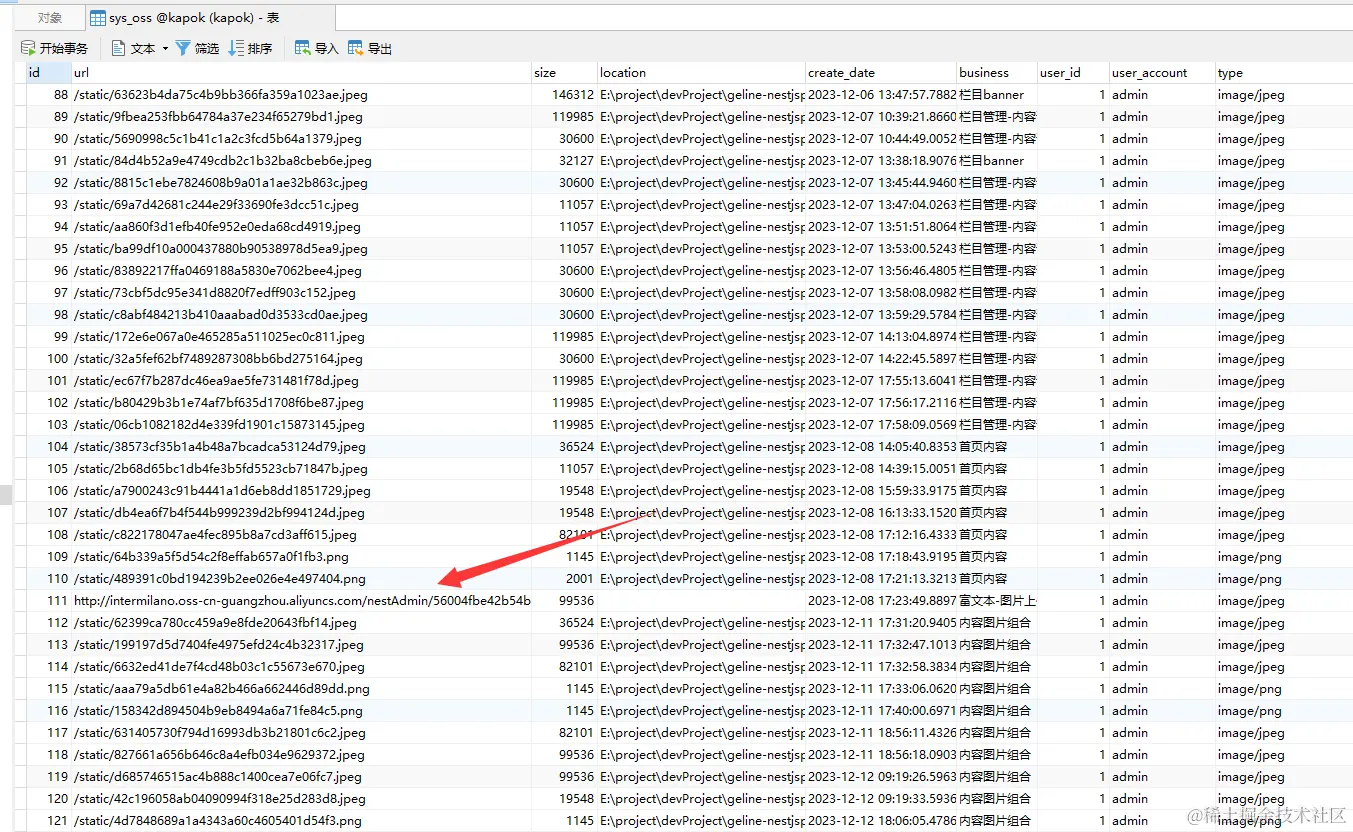Click the image/jpeg type cell in row 102
The image size is (1353, 832).
[x=1284, y=403]
